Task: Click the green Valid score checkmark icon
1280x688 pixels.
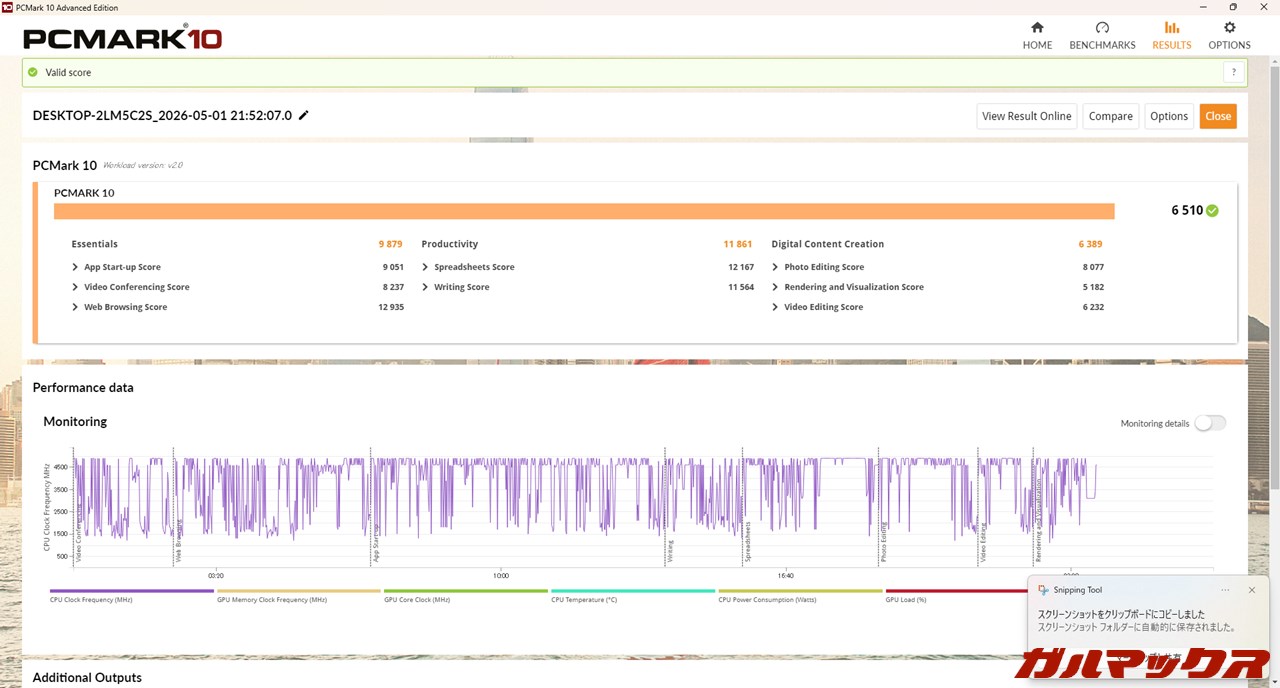Action: pyautogui.click(x=33, y=72)
